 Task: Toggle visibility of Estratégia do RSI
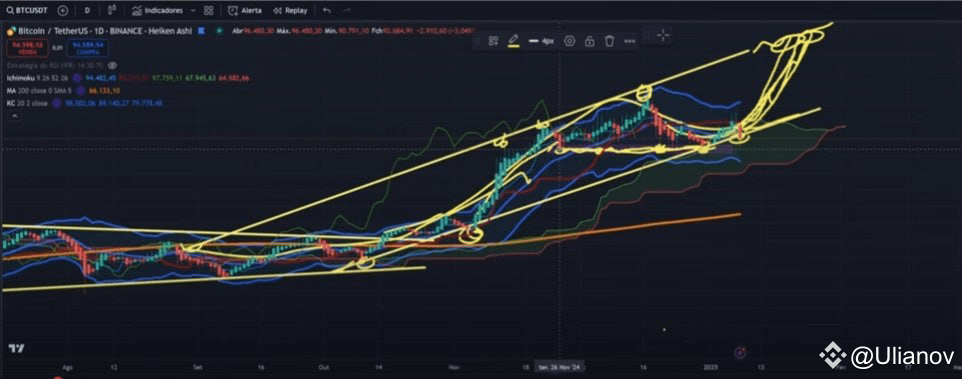112,65
